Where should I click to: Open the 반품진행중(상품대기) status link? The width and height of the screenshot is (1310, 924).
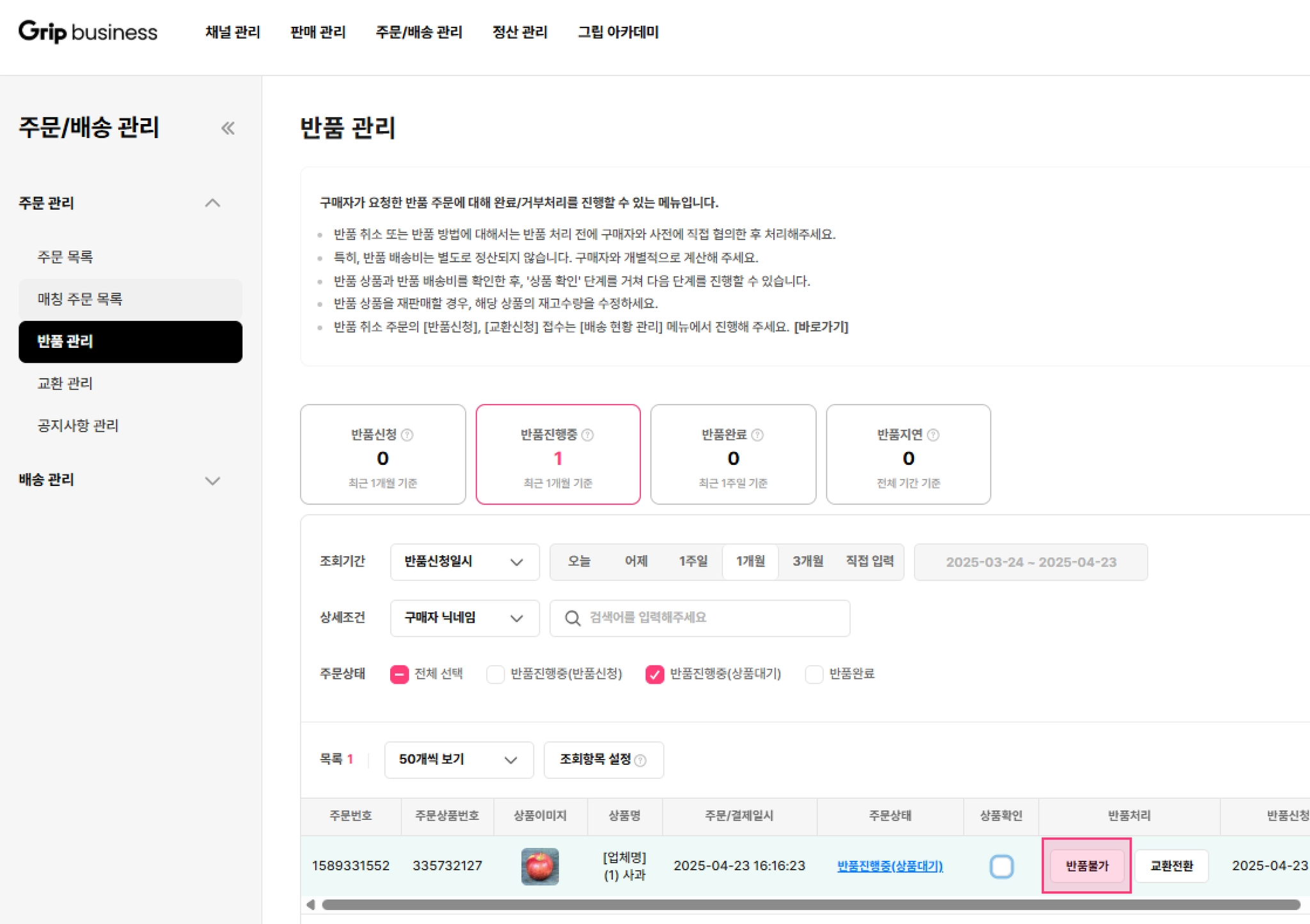[x=890, y=866]
